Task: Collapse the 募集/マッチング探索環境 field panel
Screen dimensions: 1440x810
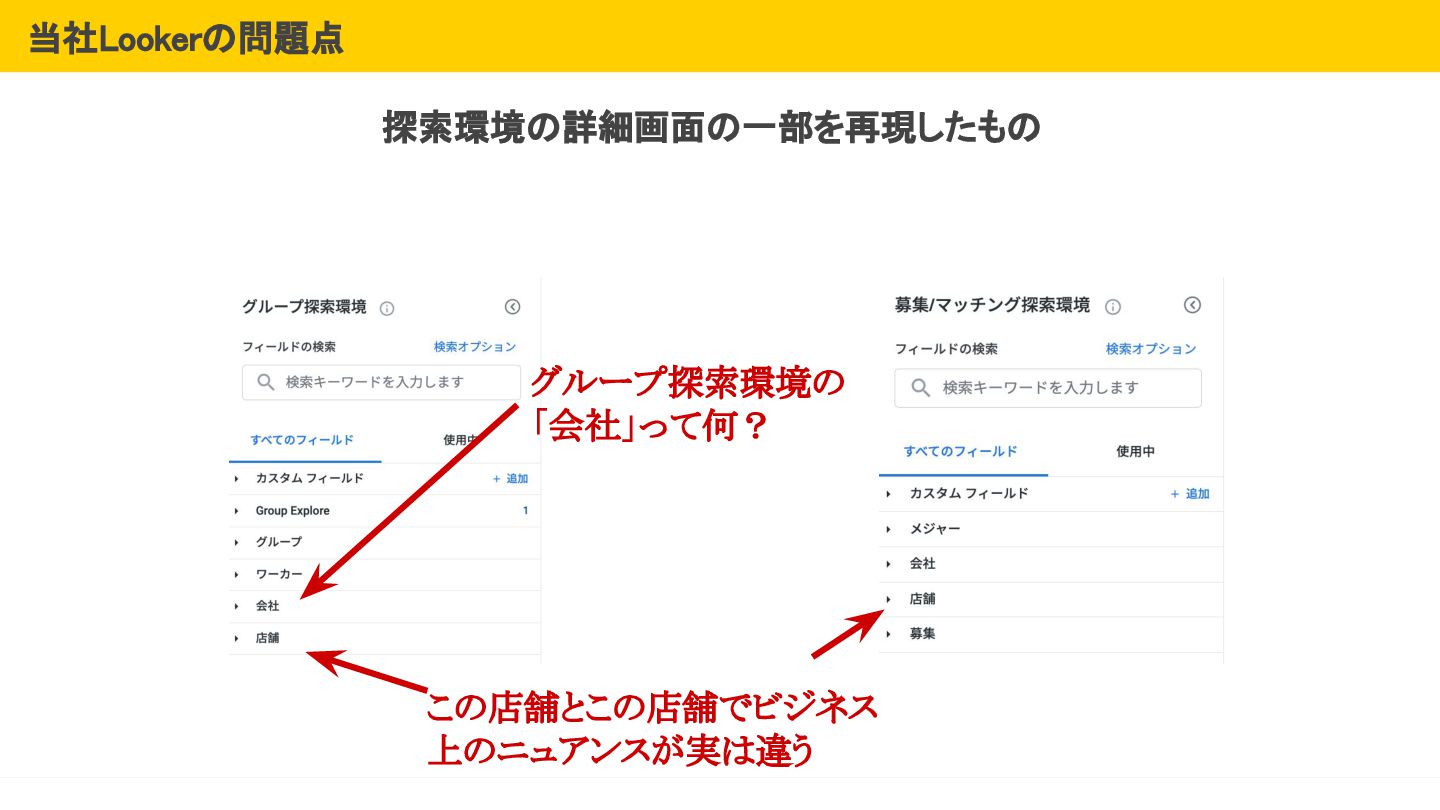Action: pyautogui.click(x=1192, y=305)
